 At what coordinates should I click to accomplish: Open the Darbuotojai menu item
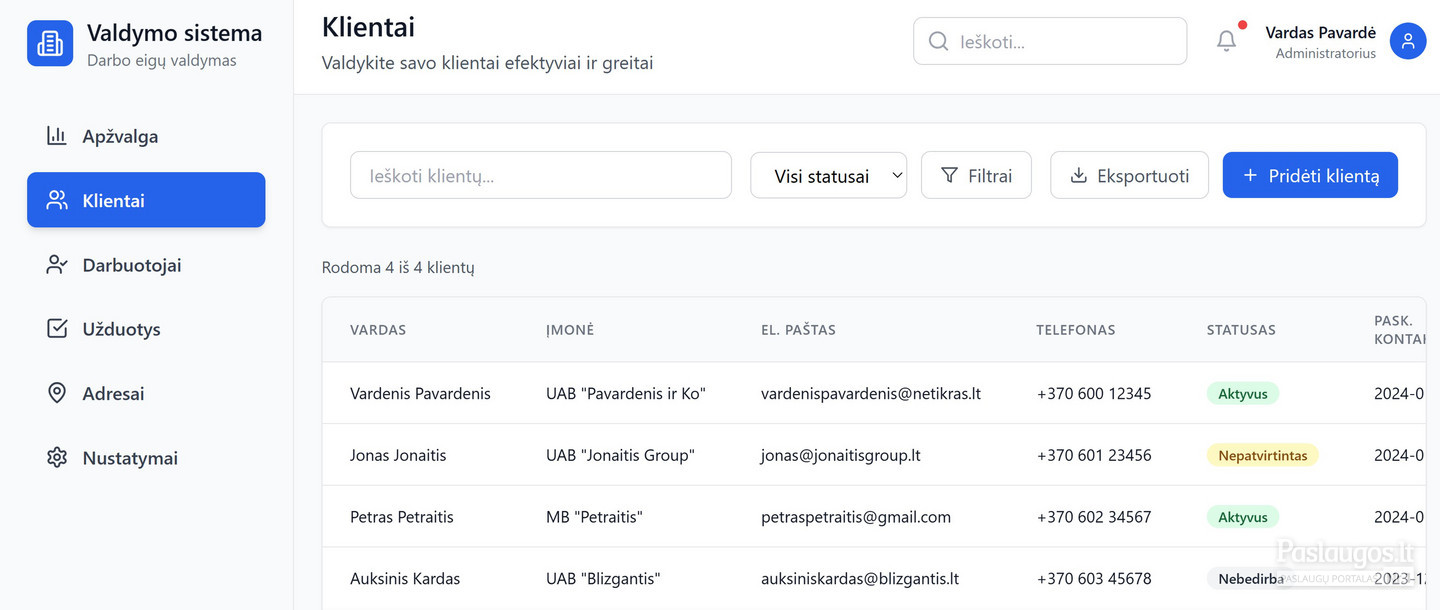146,265
